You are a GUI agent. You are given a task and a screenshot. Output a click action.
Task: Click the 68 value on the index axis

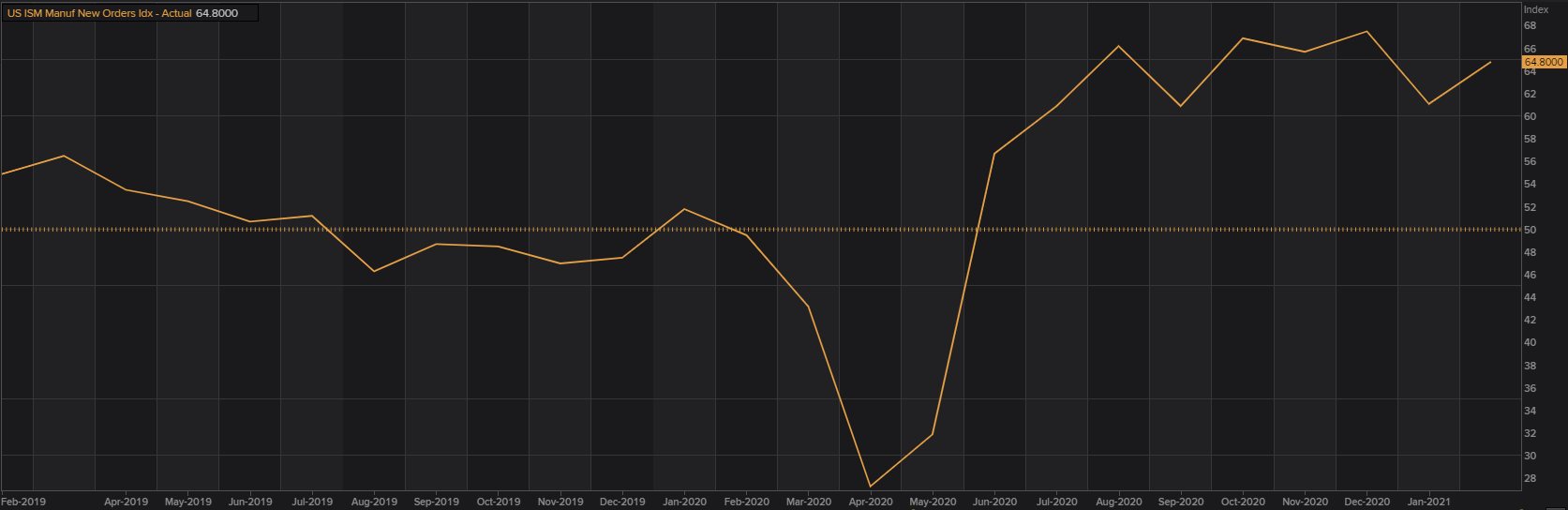[1530, 26]
